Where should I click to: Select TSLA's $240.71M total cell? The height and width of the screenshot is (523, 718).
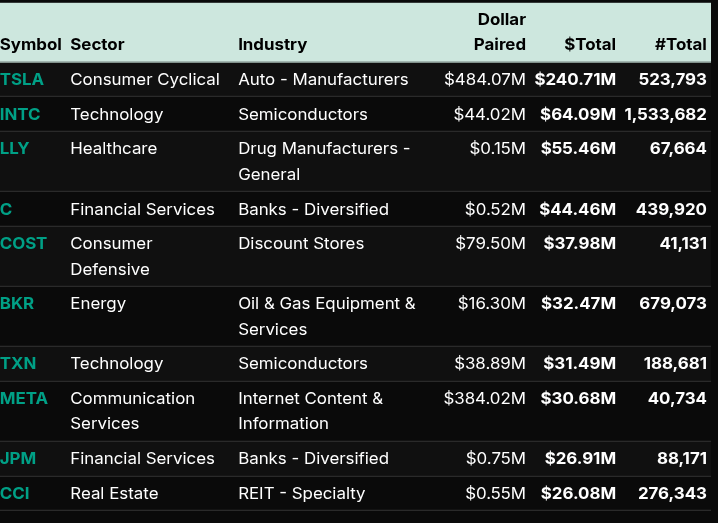575,79
